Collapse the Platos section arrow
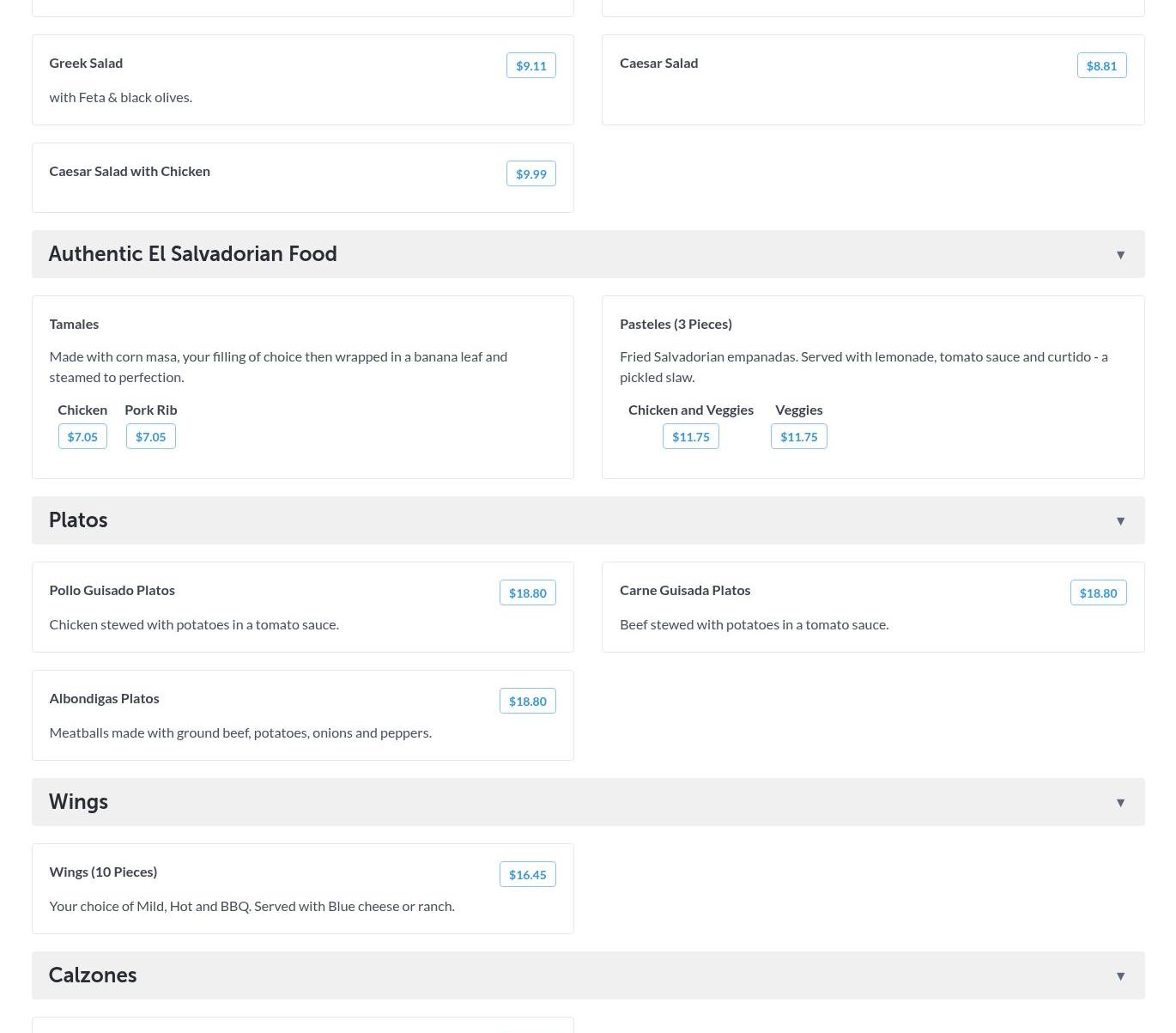 coord(1120,521)
